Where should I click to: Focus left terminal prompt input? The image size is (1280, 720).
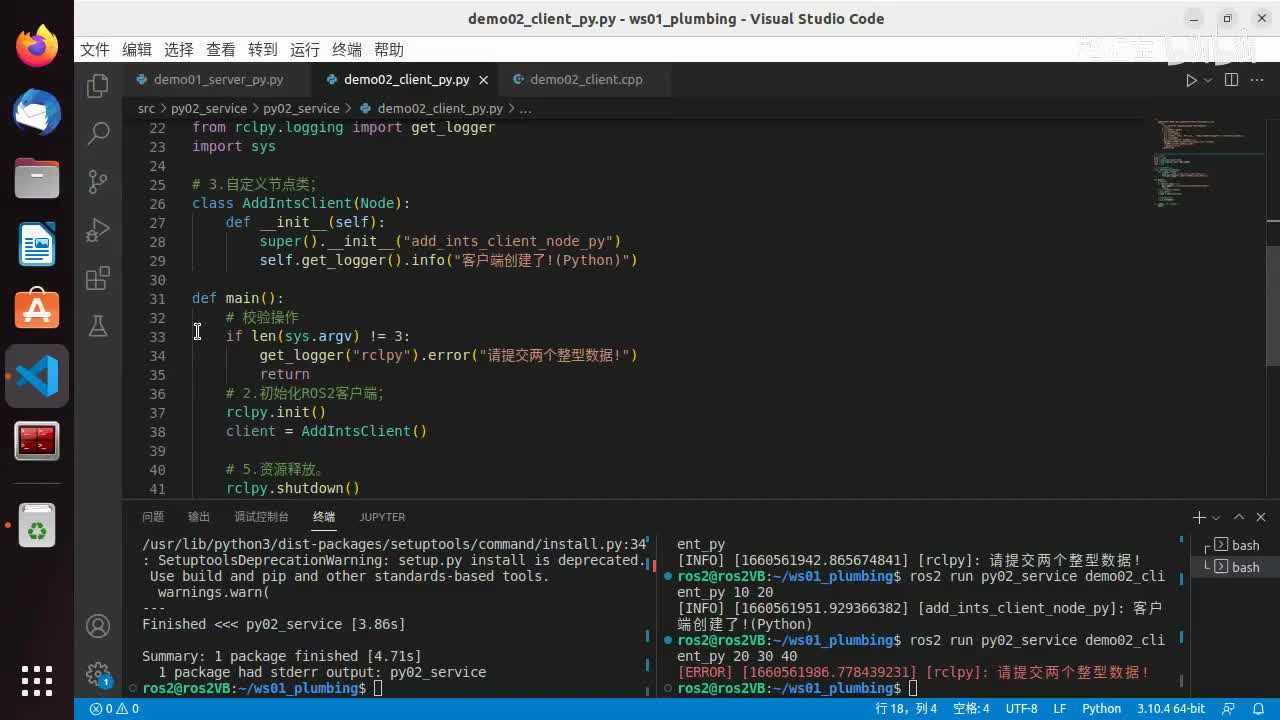tap(377, 688)
